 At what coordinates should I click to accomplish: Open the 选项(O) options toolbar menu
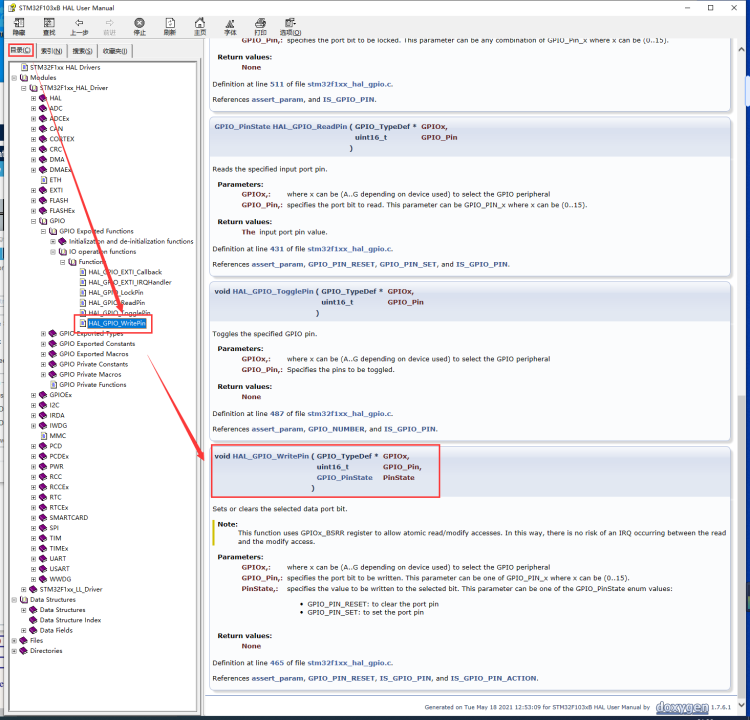pyautogui.click(x=290, y=26)
